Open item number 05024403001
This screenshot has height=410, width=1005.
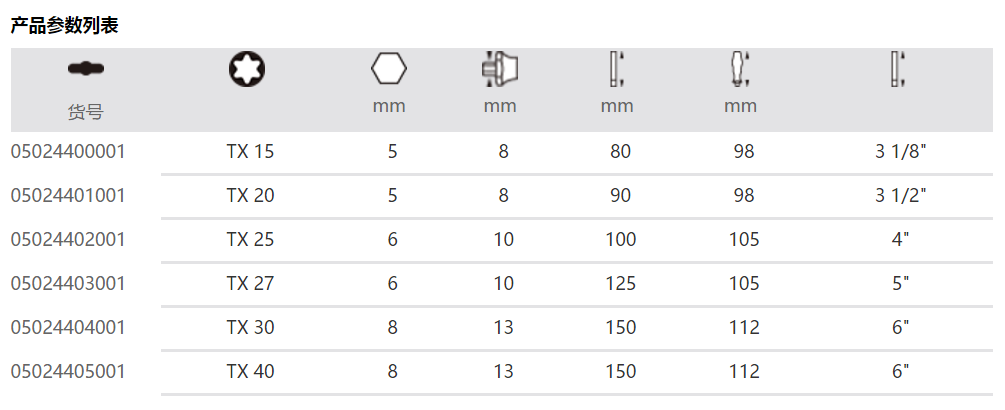pyautogui.click(x=68, y=284)
